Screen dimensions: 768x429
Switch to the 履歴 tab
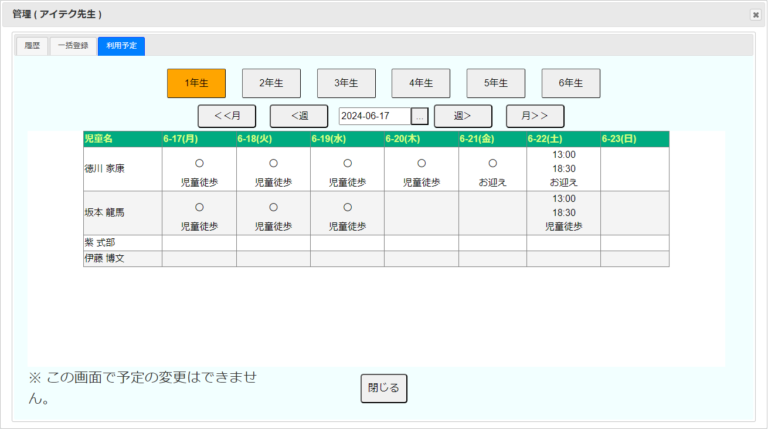point(31,45)
